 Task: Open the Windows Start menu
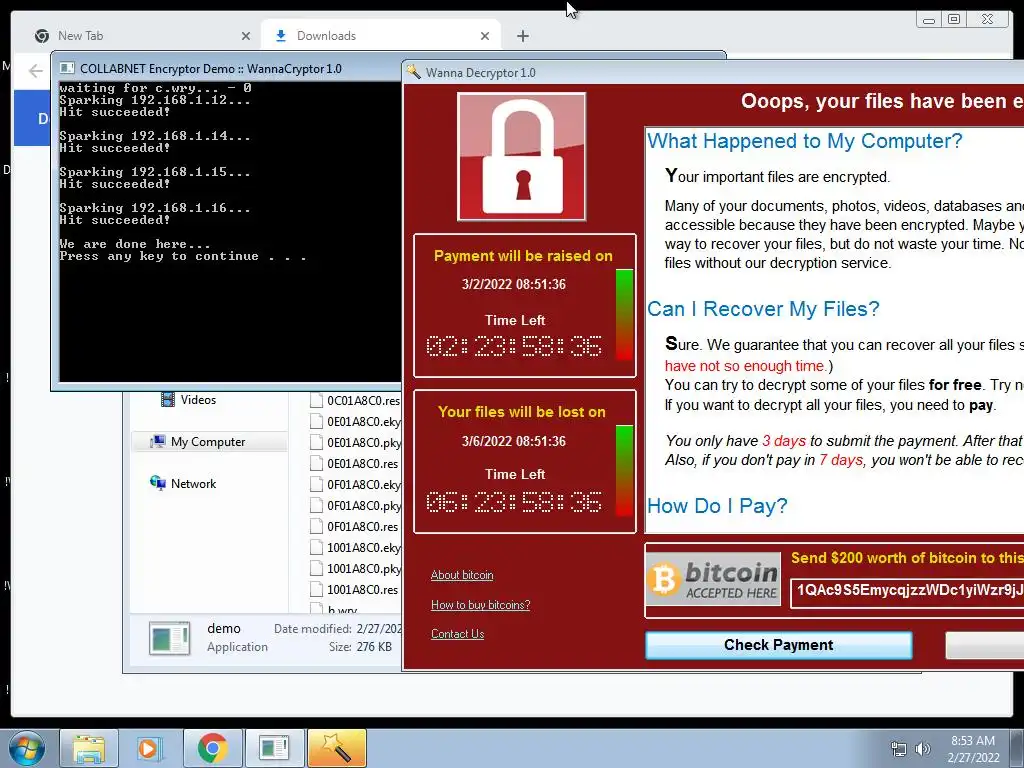[27, 748]
